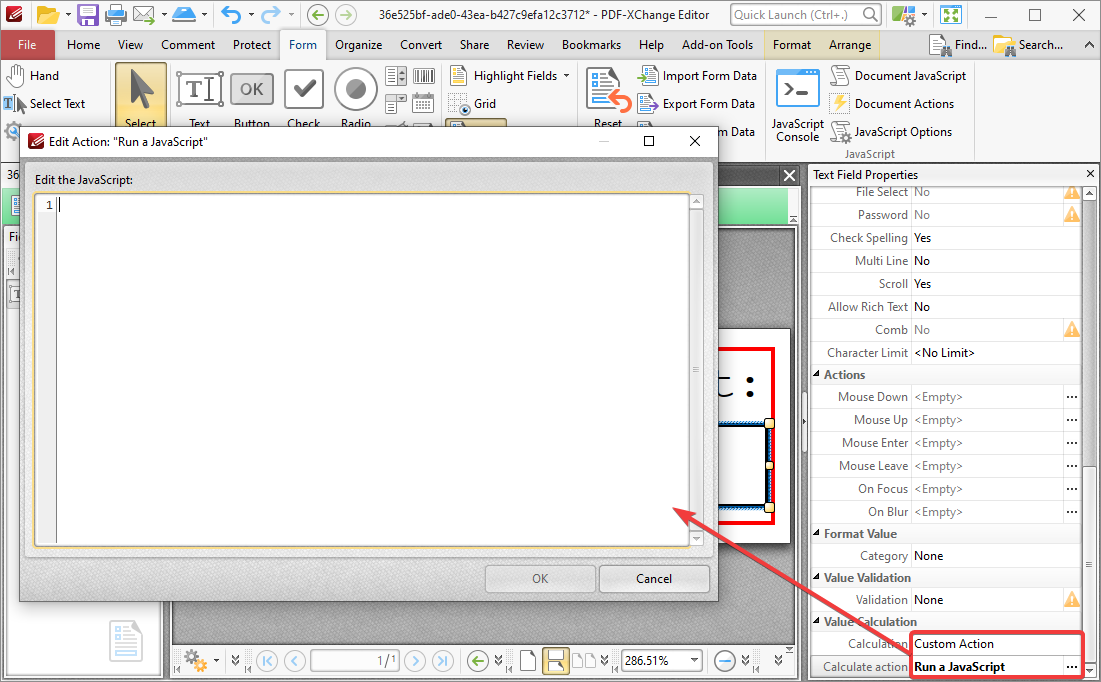1101x682 pixels.
Task: Click in the JavaScript code editor area
Action: tap(372, 369)
